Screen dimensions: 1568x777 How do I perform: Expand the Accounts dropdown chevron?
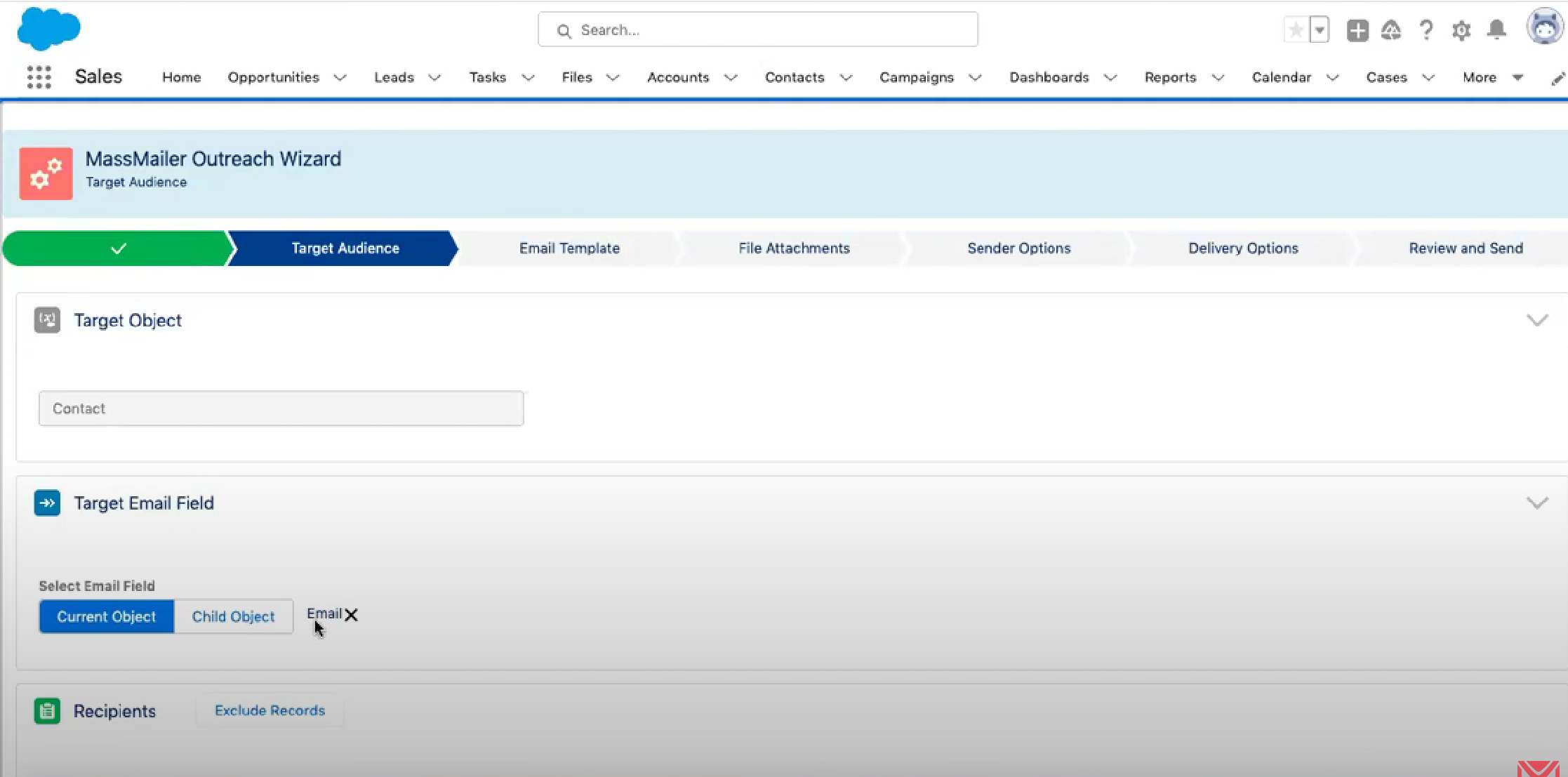731,78
